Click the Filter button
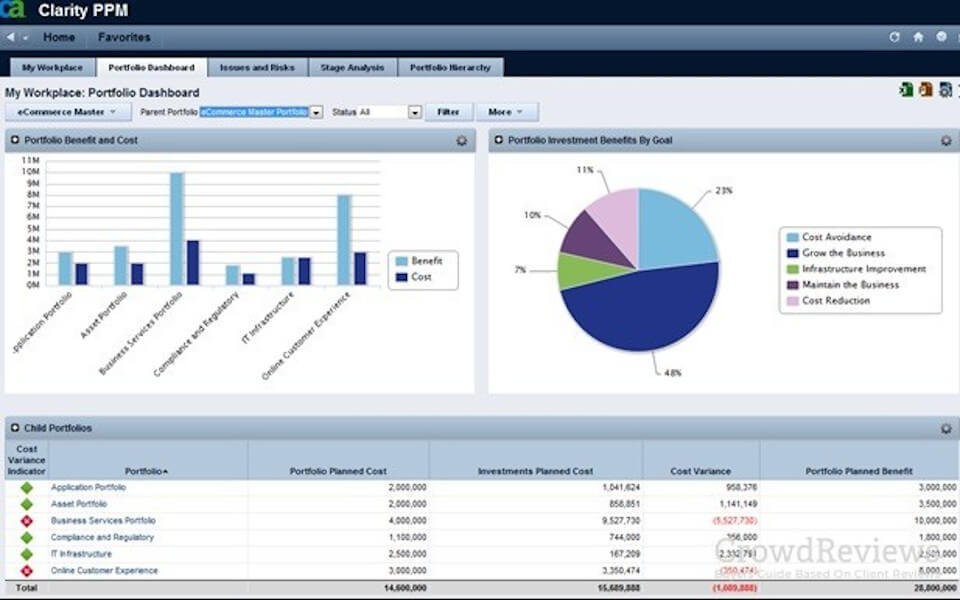The width and height of the screenshot is (960, 600). 447,111
